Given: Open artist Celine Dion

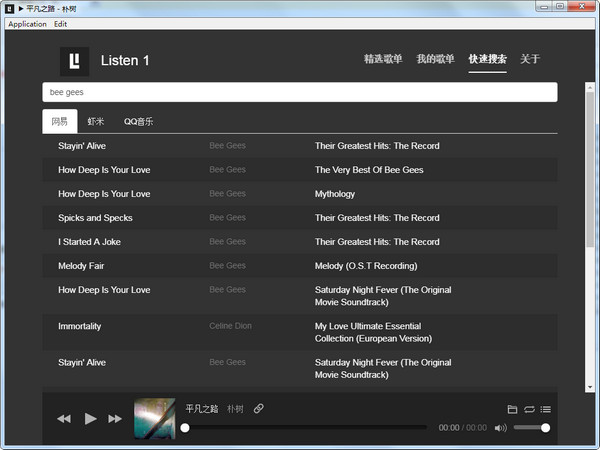Looking at the screenshot, I should 230,326.
